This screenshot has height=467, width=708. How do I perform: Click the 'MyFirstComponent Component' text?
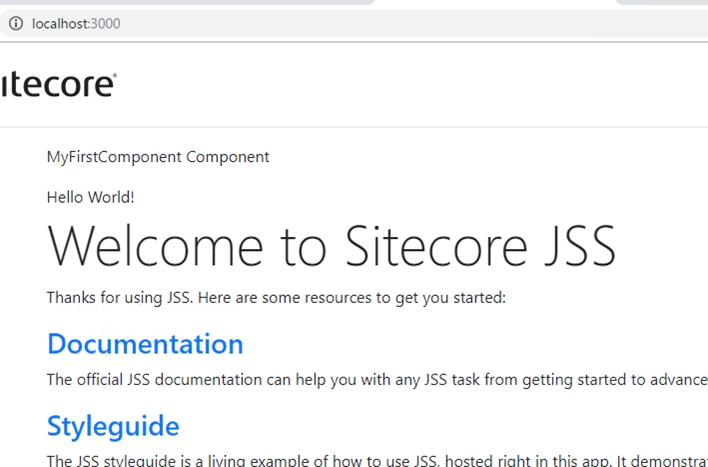point(158,157)
